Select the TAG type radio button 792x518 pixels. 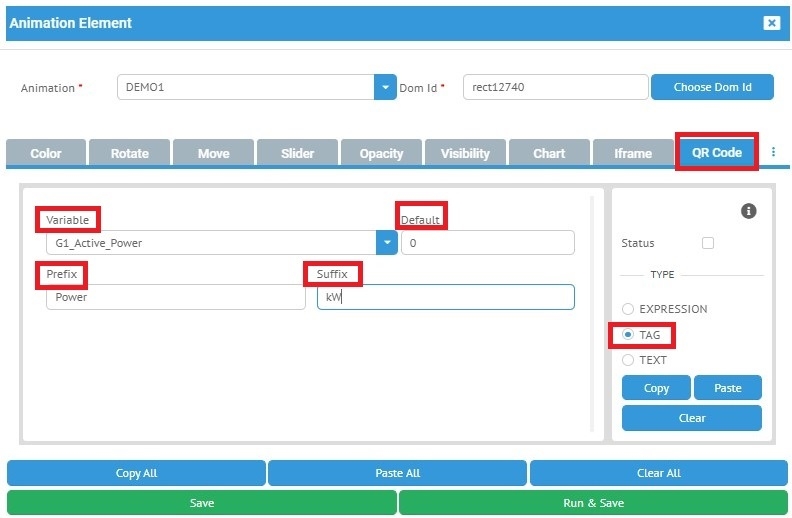tap(628, 335)
